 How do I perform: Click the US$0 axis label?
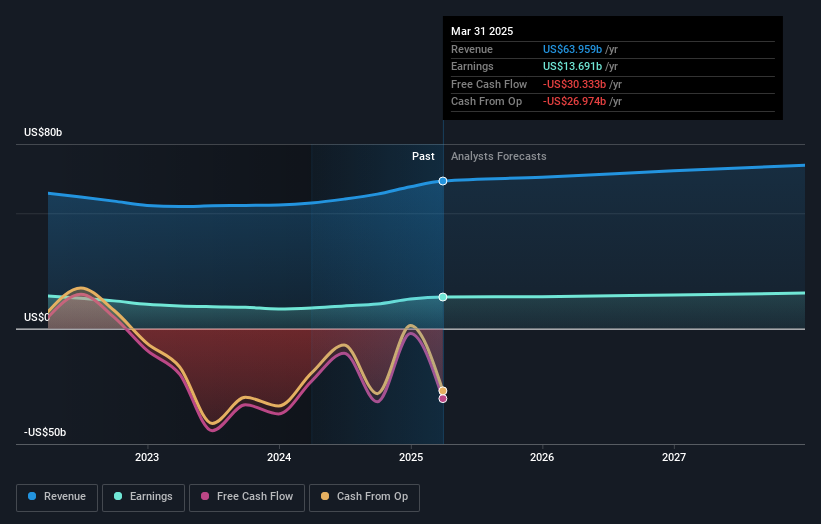37,317
